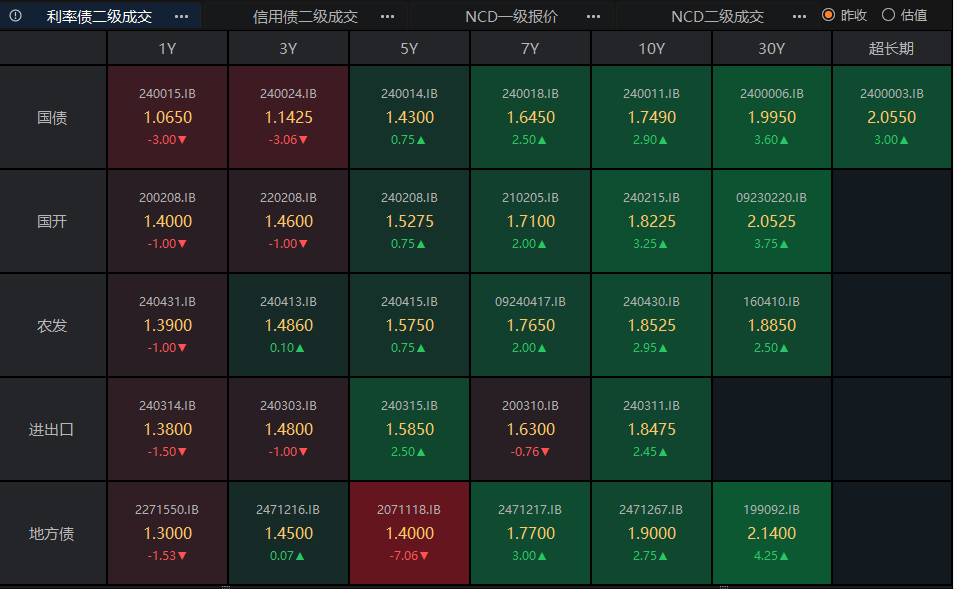Open the ellipsis menu next to NCD二级成交

click(x=799, y=16)
